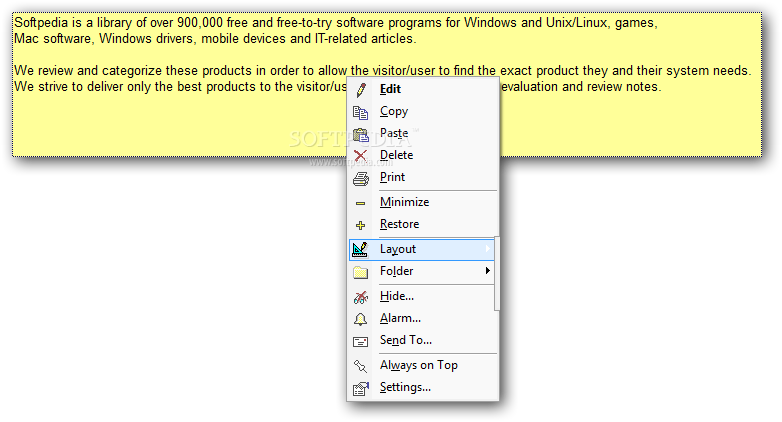Select the highlighted Layout menu label
This screenshot has width=782, height=422.
(397, 249)
